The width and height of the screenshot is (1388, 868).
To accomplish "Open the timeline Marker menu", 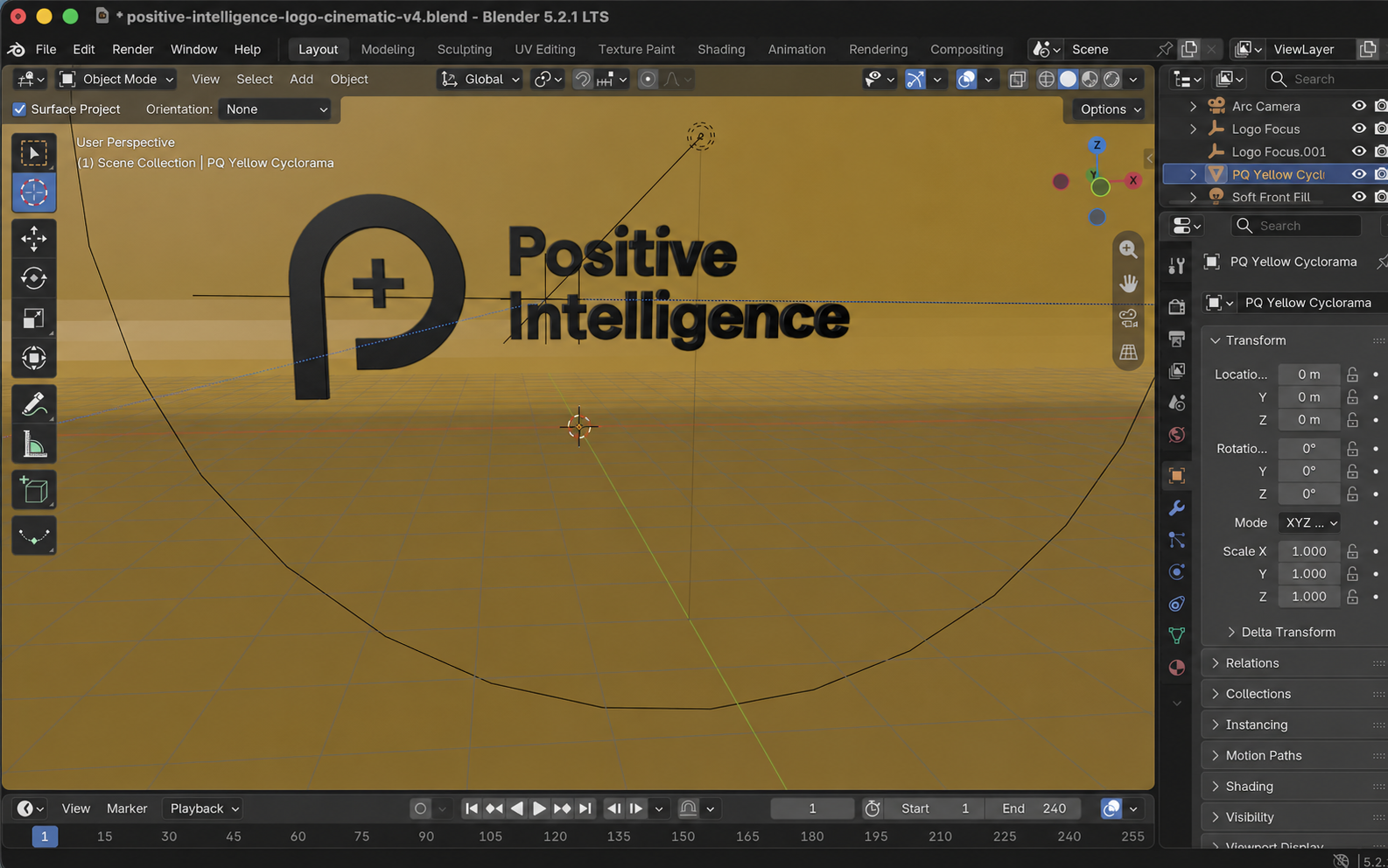I will click(x=127, y=808).
